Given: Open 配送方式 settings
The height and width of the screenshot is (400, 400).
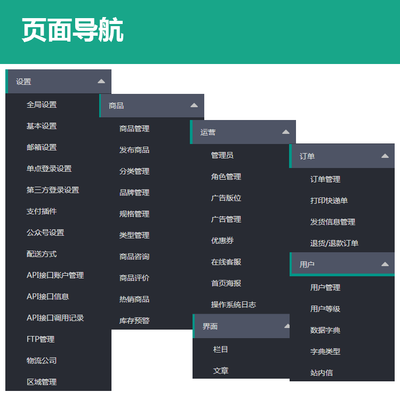Looking at the screenshot, I should tap(42, 254).
